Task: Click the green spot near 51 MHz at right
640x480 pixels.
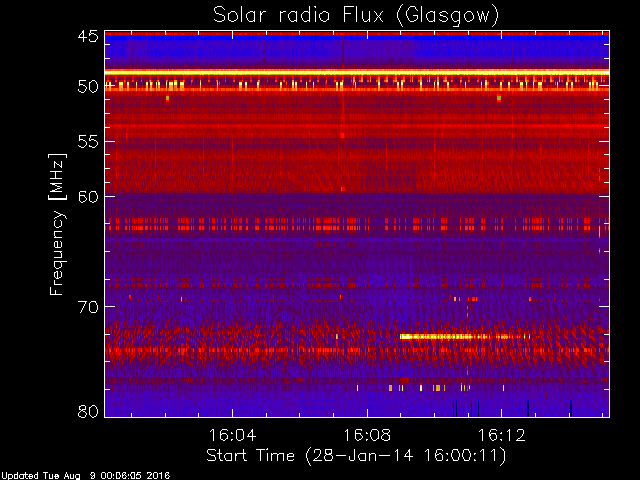Action: (x=499, y=98)
